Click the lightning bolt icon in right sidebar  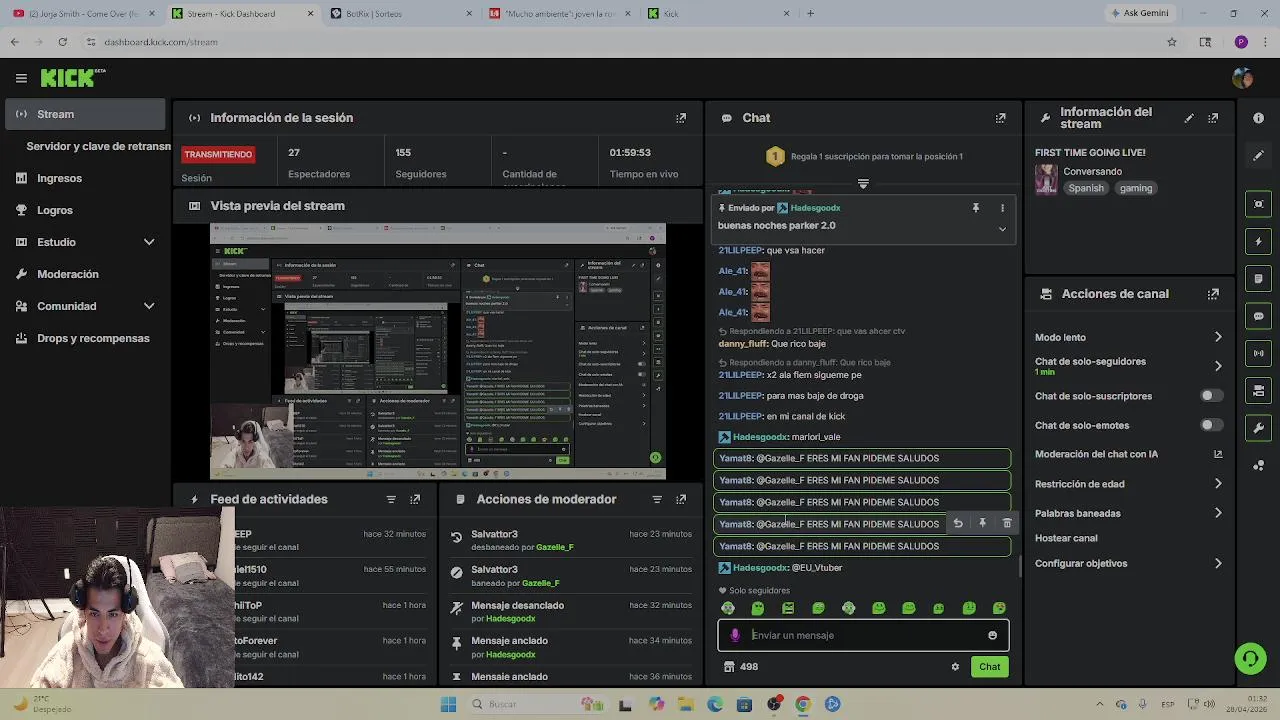[1258, 242]
